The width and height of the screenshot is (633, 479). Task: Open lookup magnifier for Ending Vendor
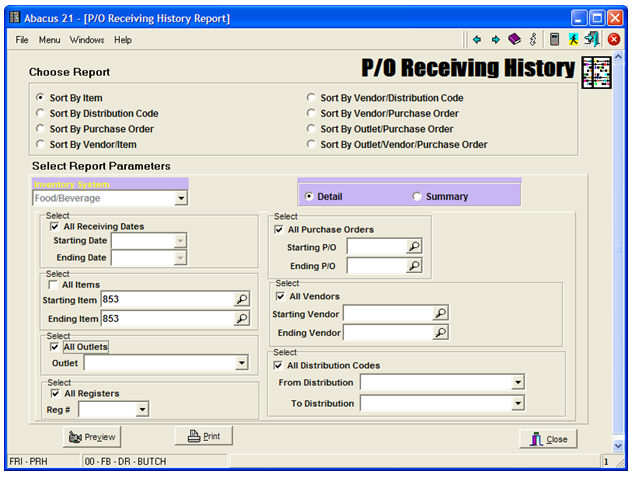pos(440,332)
